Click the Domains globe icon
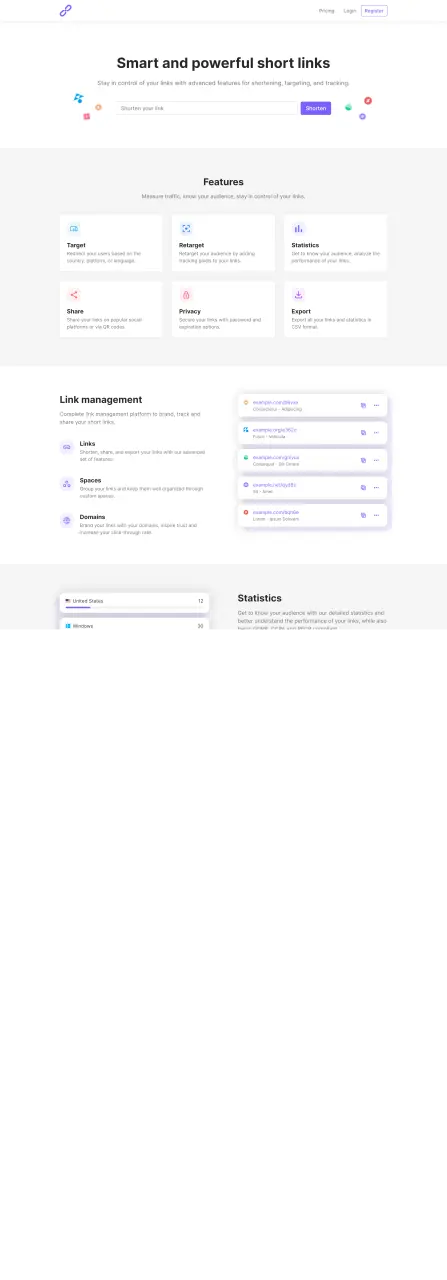This screenshot has height=1280, width=447. [x=66, y=521]
